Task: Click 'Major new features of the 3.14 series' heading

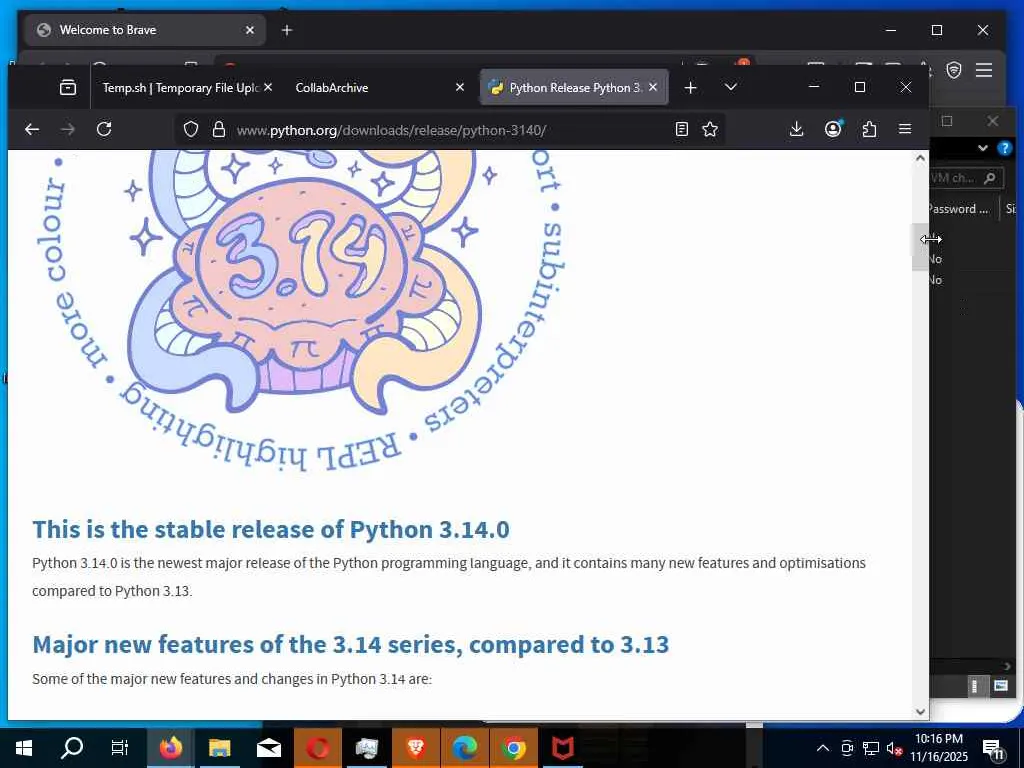Action: tap(351, 645)
